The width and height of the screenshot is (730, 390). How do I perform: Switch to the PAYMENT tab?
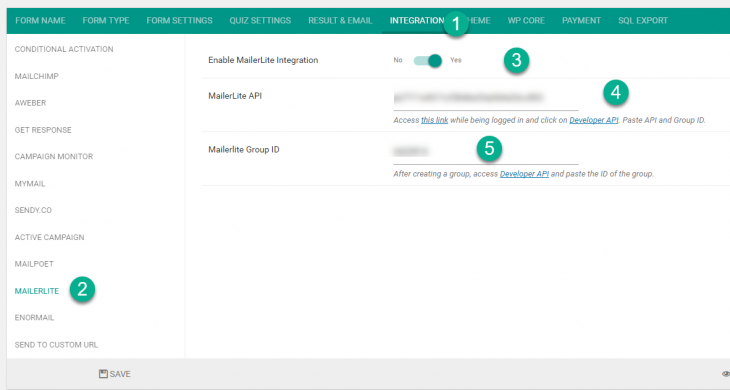[581, 20]
